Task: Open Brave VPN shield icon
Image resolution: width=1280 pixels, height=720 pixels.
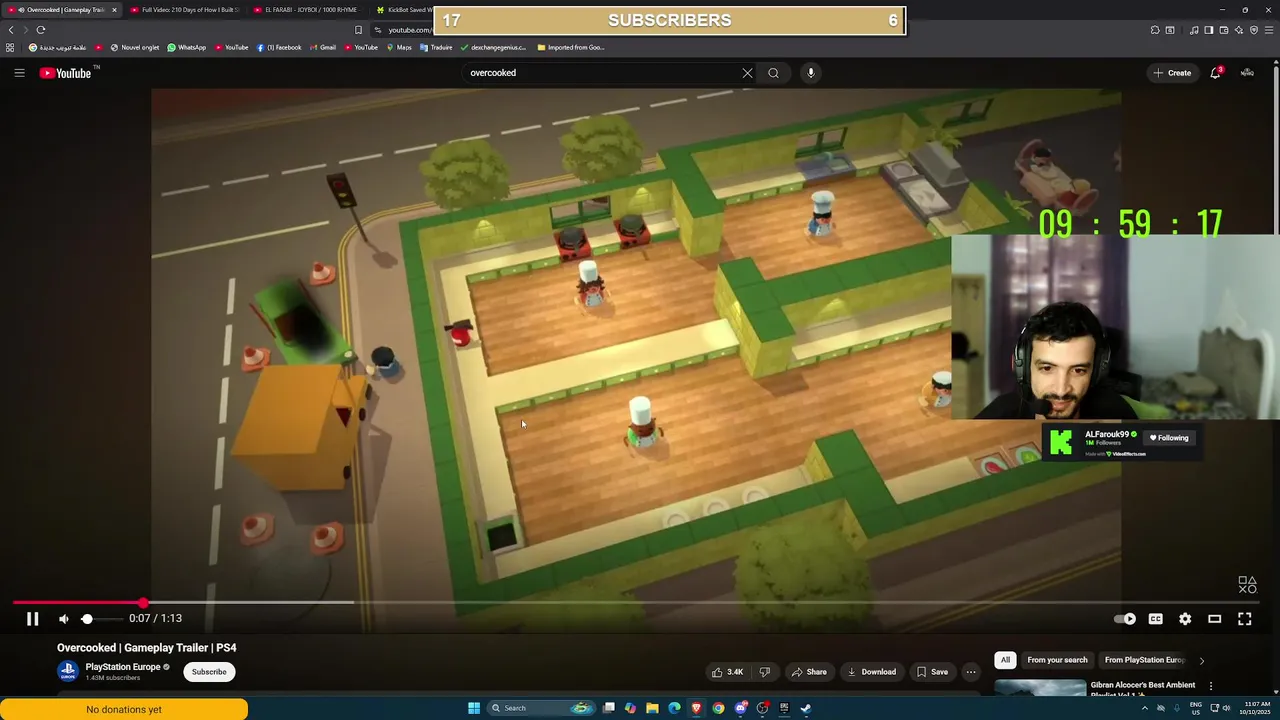Action: point(1254,30)
